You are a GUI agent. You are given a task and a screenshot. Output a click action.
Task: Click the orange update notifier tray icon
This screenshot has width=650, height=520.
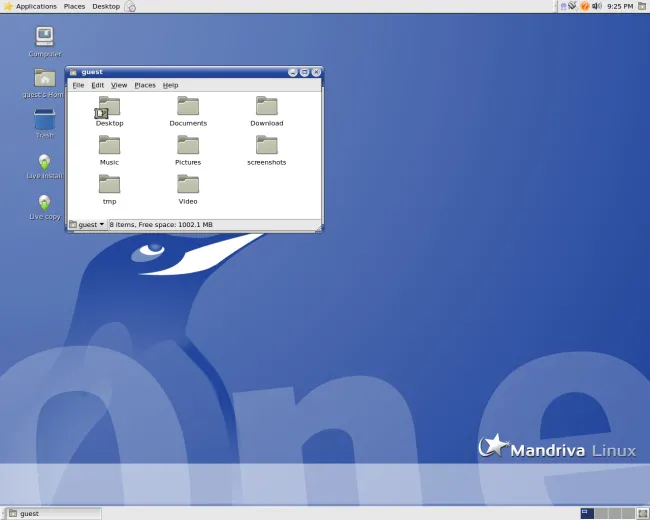[585, 6]
